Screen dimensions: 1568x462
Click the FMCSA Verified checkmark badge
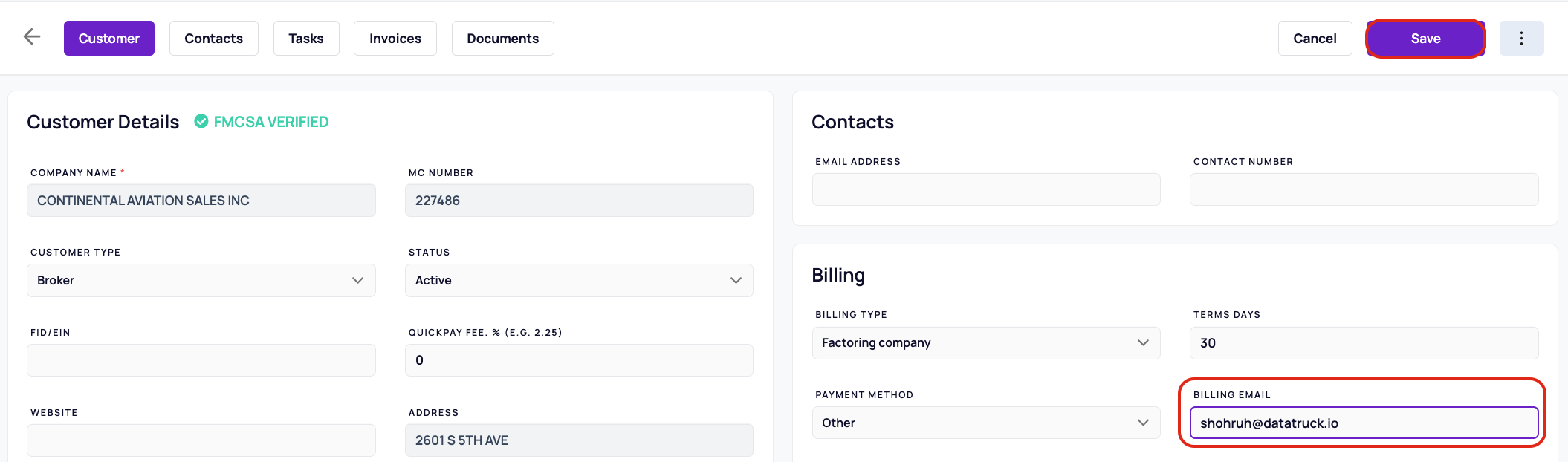pyautogui.click(x=201, y=121)
